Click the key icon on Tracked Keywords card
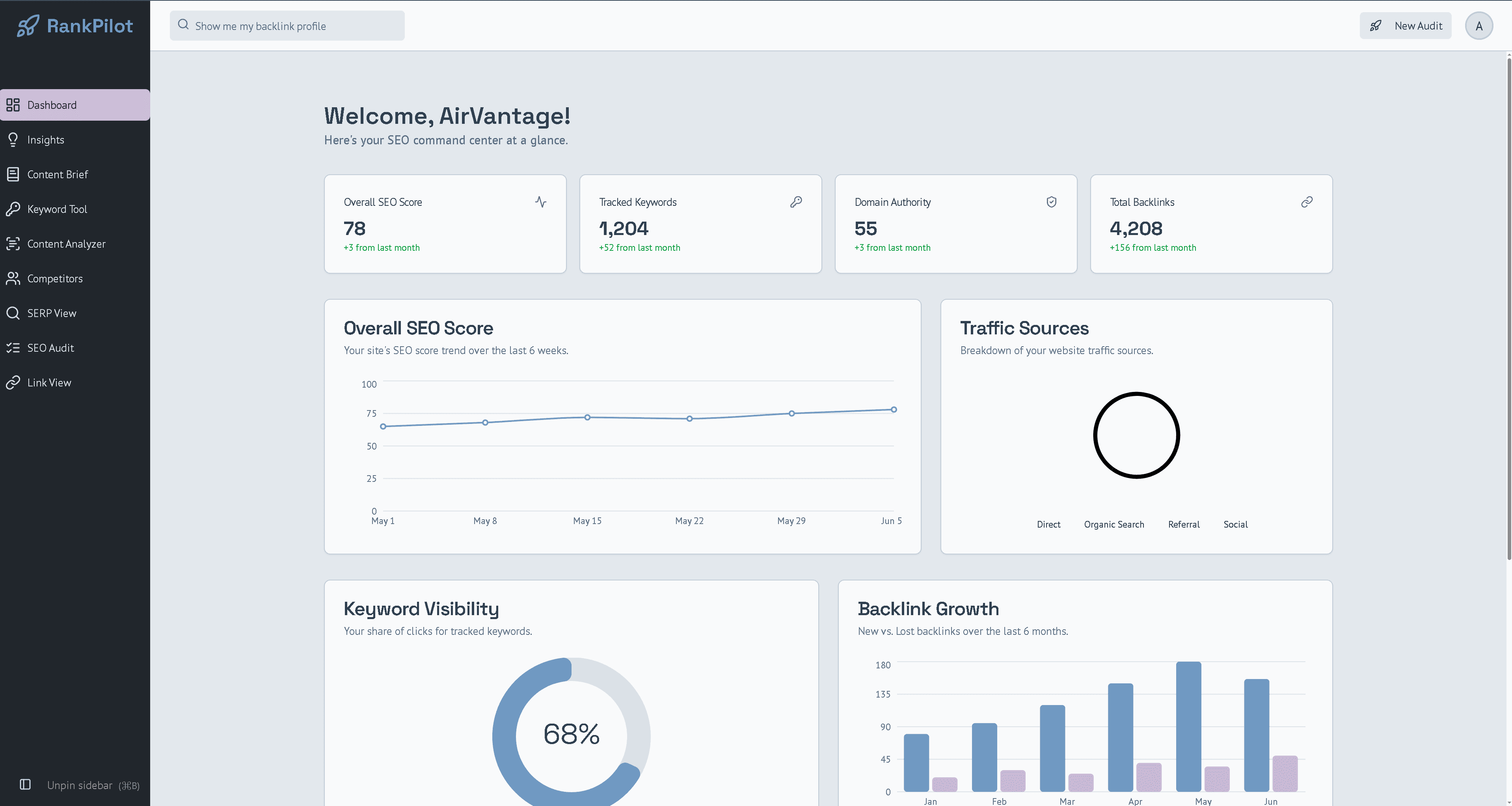The width and height of the screenshot is (1512, 806). [796, 202]
